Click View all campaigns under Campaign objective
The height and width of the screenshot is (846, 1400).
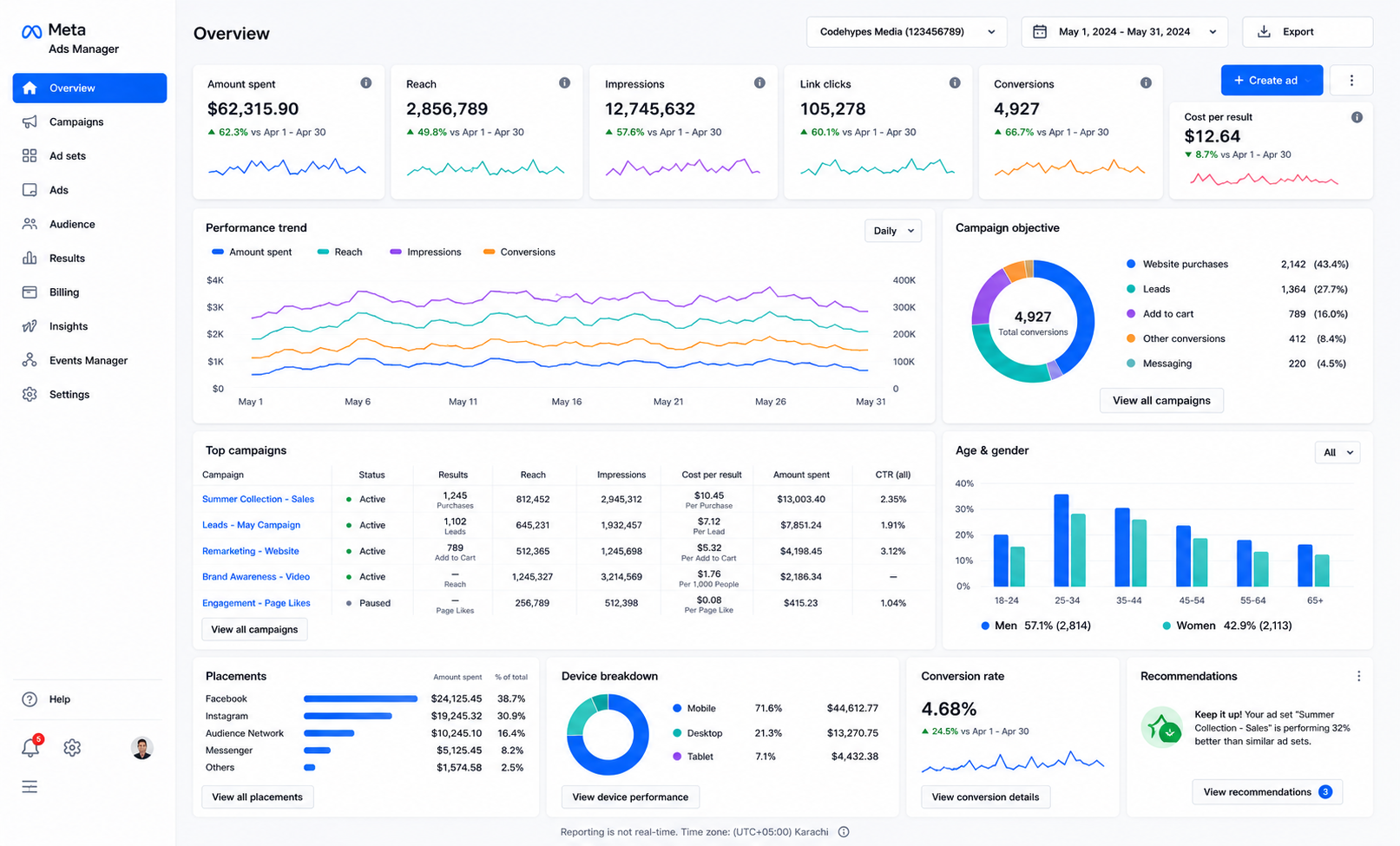[1161, 400]
